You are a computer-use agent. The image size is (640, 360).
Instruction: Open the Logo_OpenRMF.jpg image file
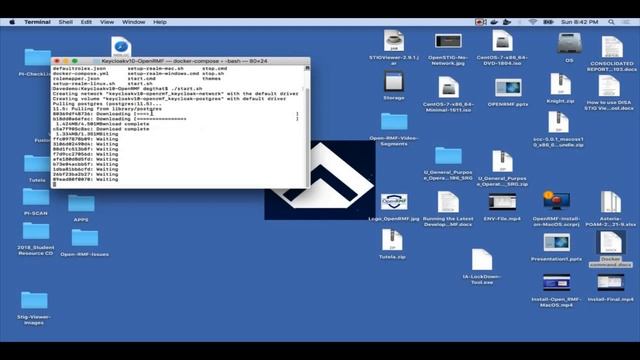(x=394, y=202)
